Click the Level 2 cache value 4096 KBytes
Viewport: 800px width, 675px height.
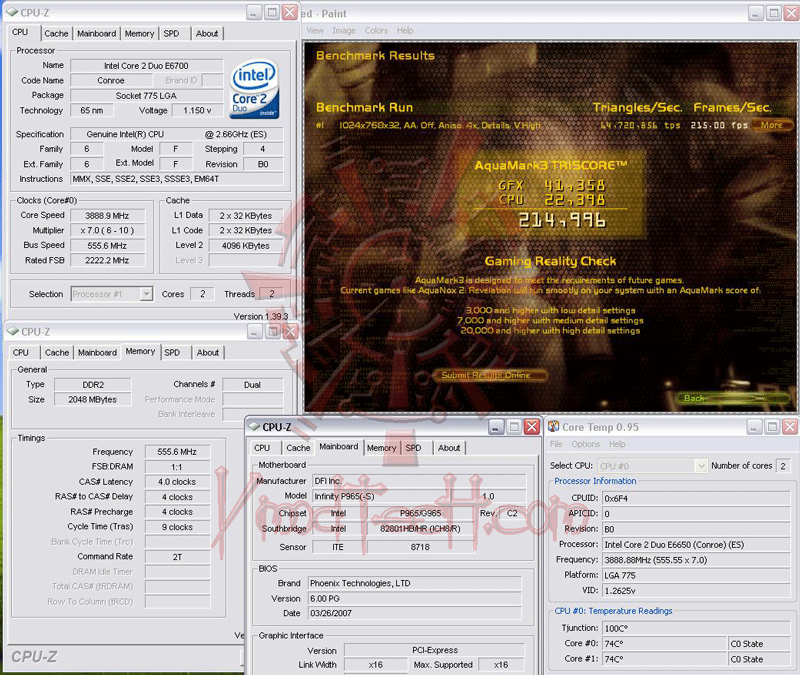[246, 245]
